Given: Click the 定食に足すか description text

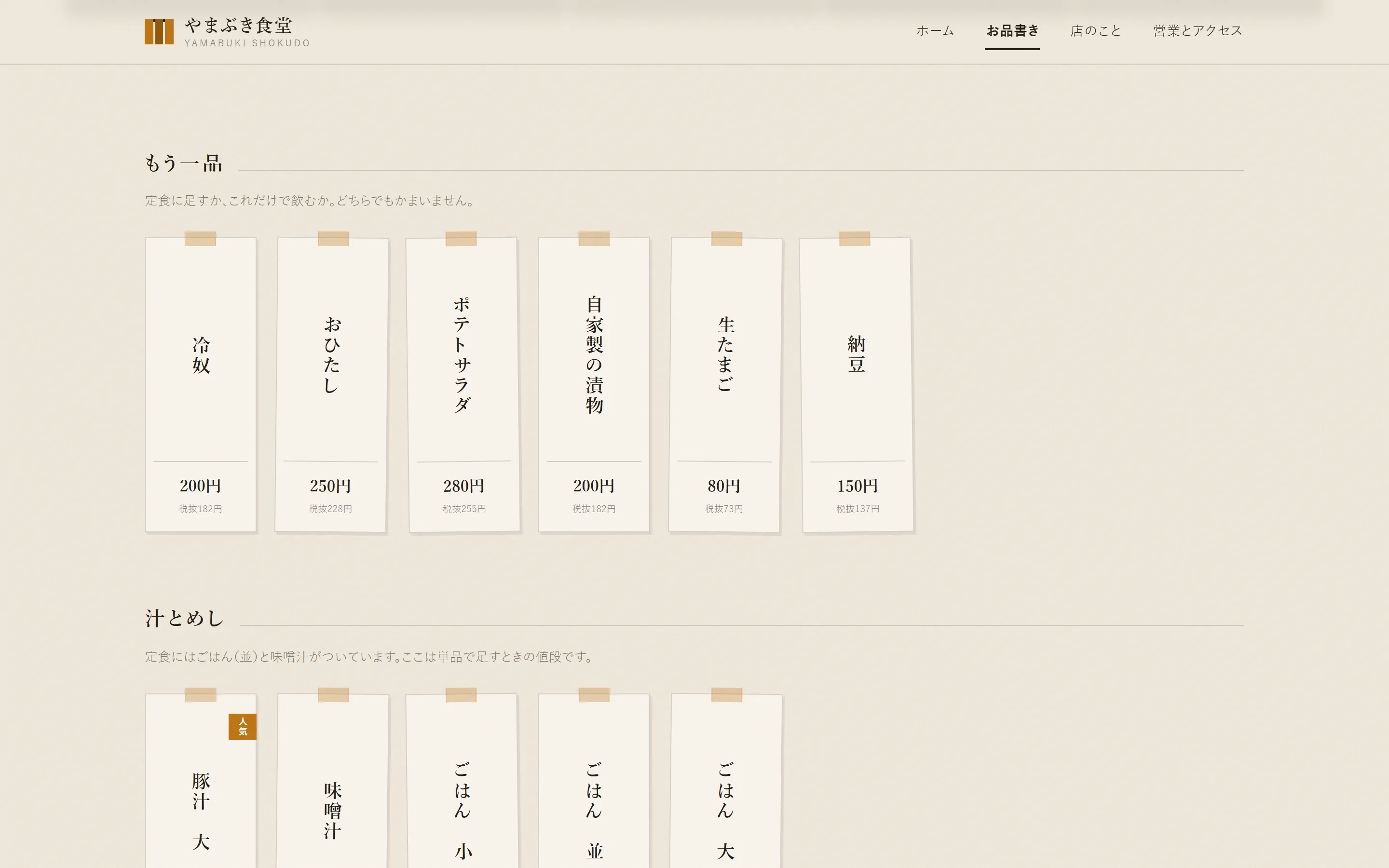Looking at the screenshot, I should tap(310, 201).
